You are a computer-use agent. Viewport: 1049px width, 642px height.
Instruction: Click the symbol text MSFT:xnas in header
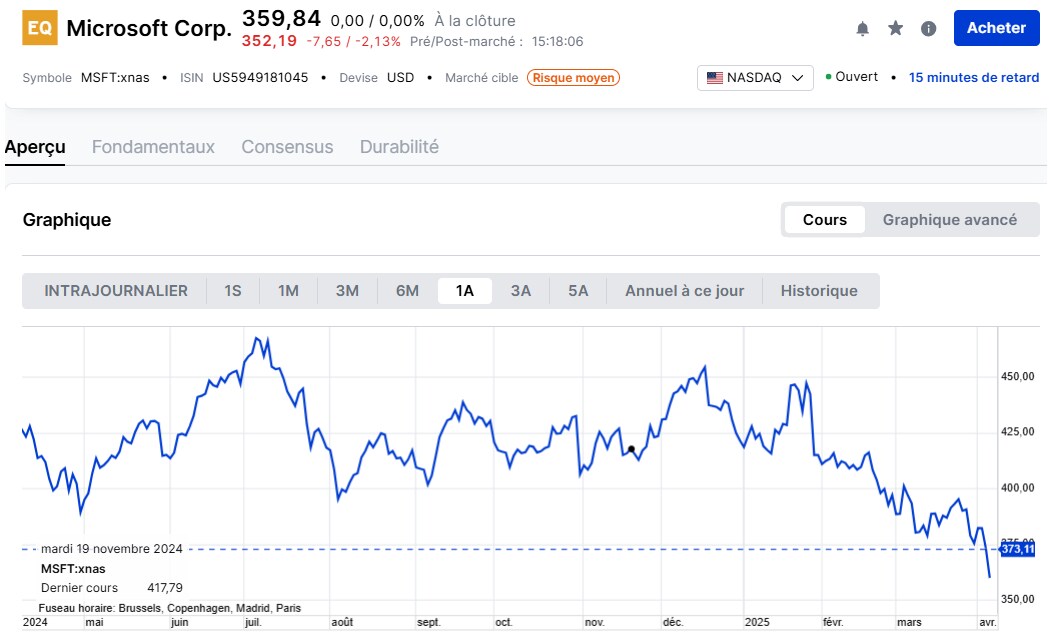coord(115,78)
